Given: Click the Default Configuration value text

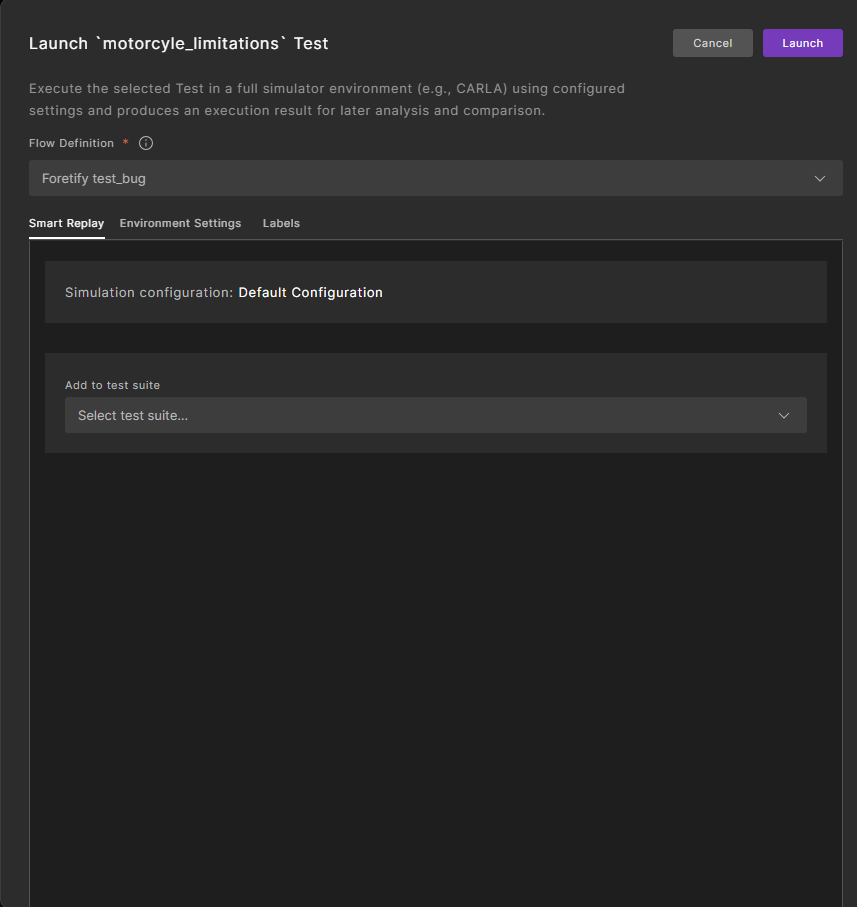Looking at the screenshot, I should pos(310,293).
